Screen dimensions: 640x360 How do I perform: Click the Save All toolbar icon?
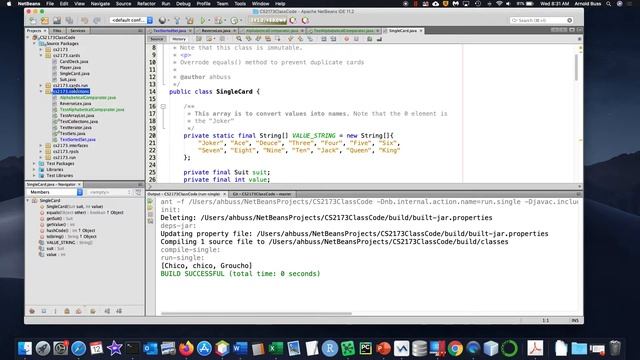tap(69, 20)
